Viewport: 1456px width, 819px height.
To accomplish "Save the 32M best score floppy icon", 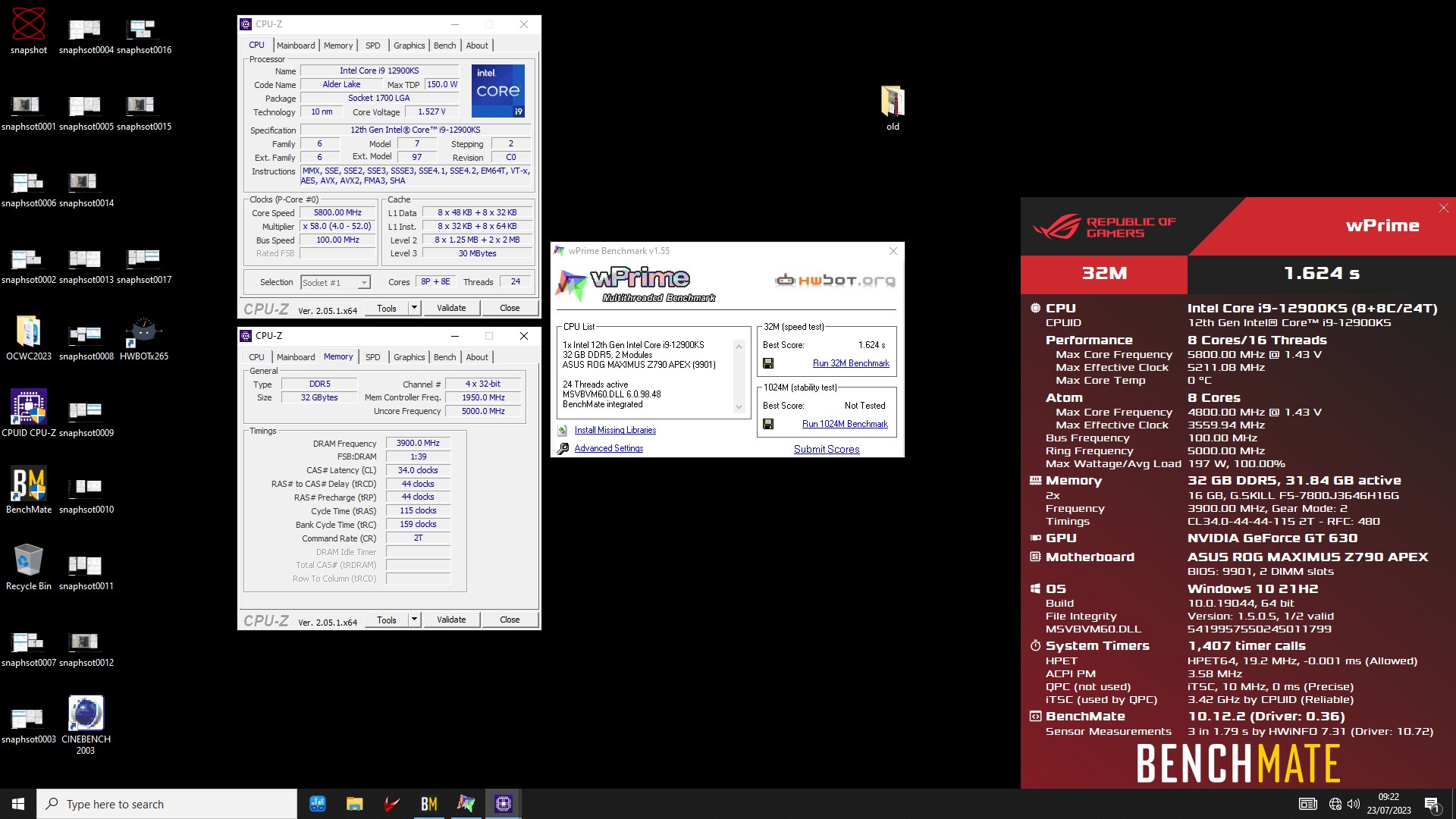I will pos(768,363).
